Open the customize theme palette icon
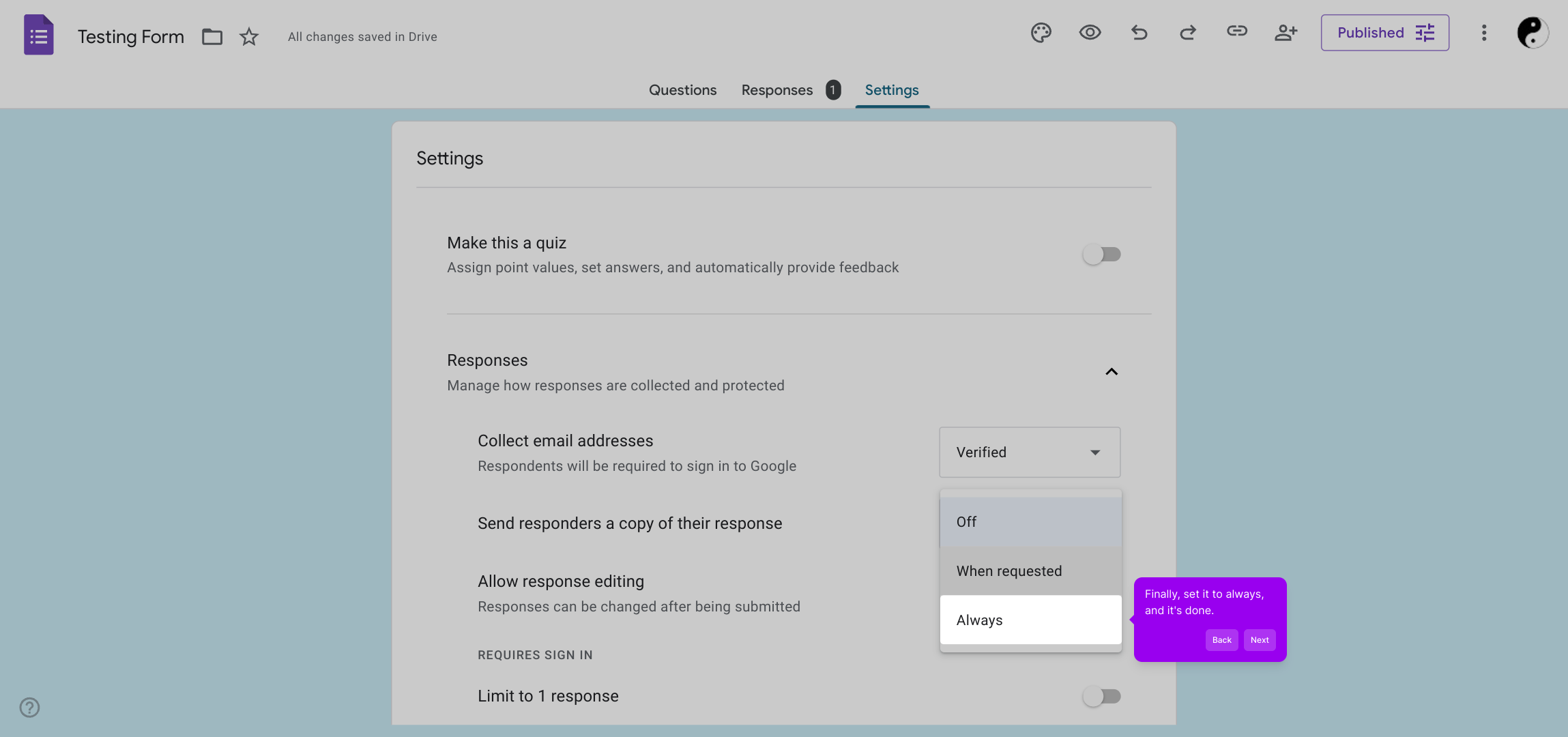This screenshot has width=1568, height=737. coord(1041,33)
